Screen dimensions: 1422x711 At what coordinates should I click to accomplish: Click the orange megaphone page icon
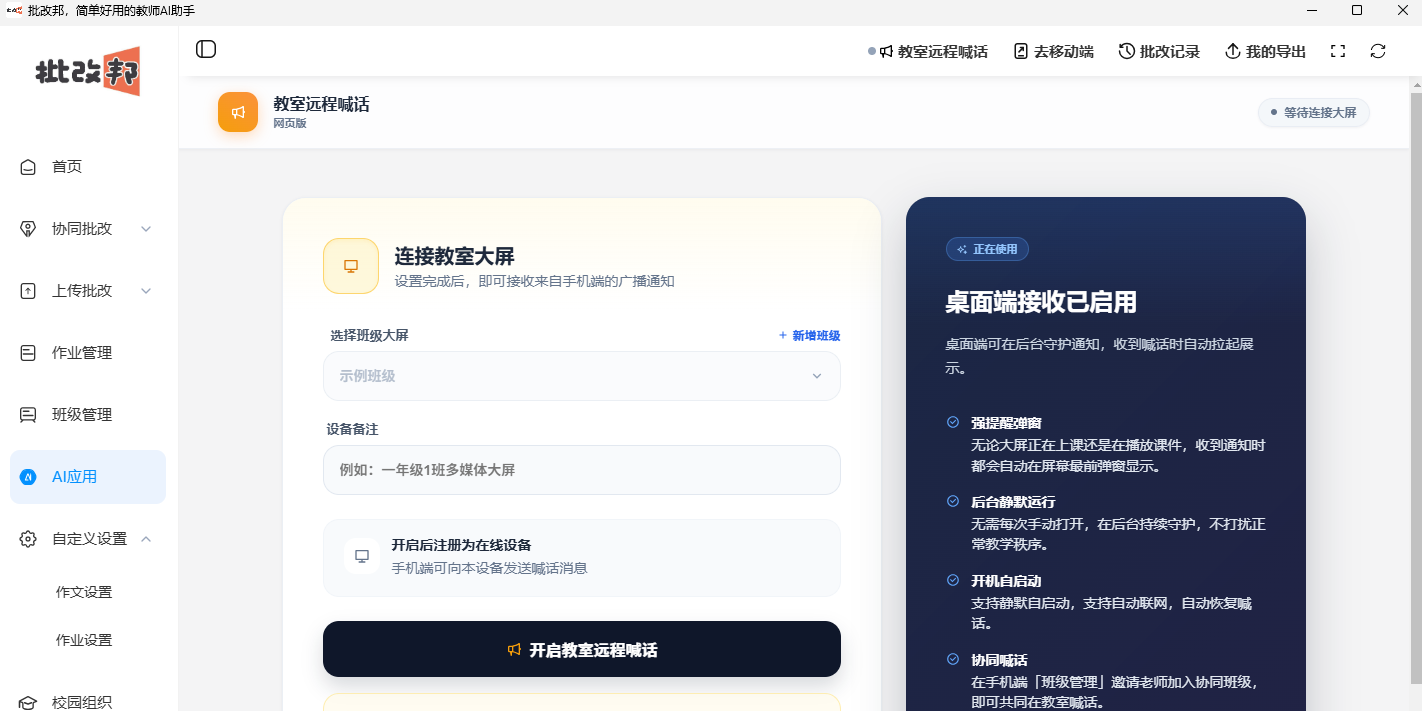point(238,112)
